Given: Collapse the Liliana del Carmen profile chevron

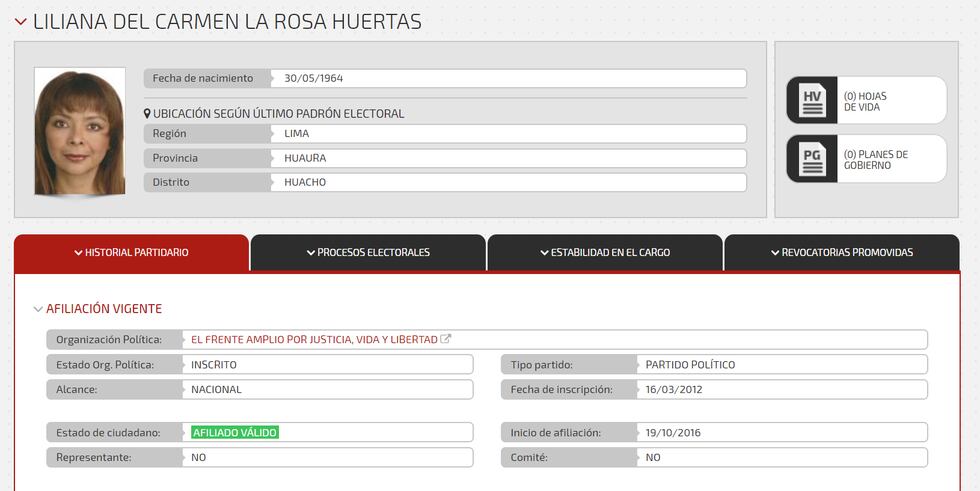Looking at the screenshot, I should pos(20,22).
